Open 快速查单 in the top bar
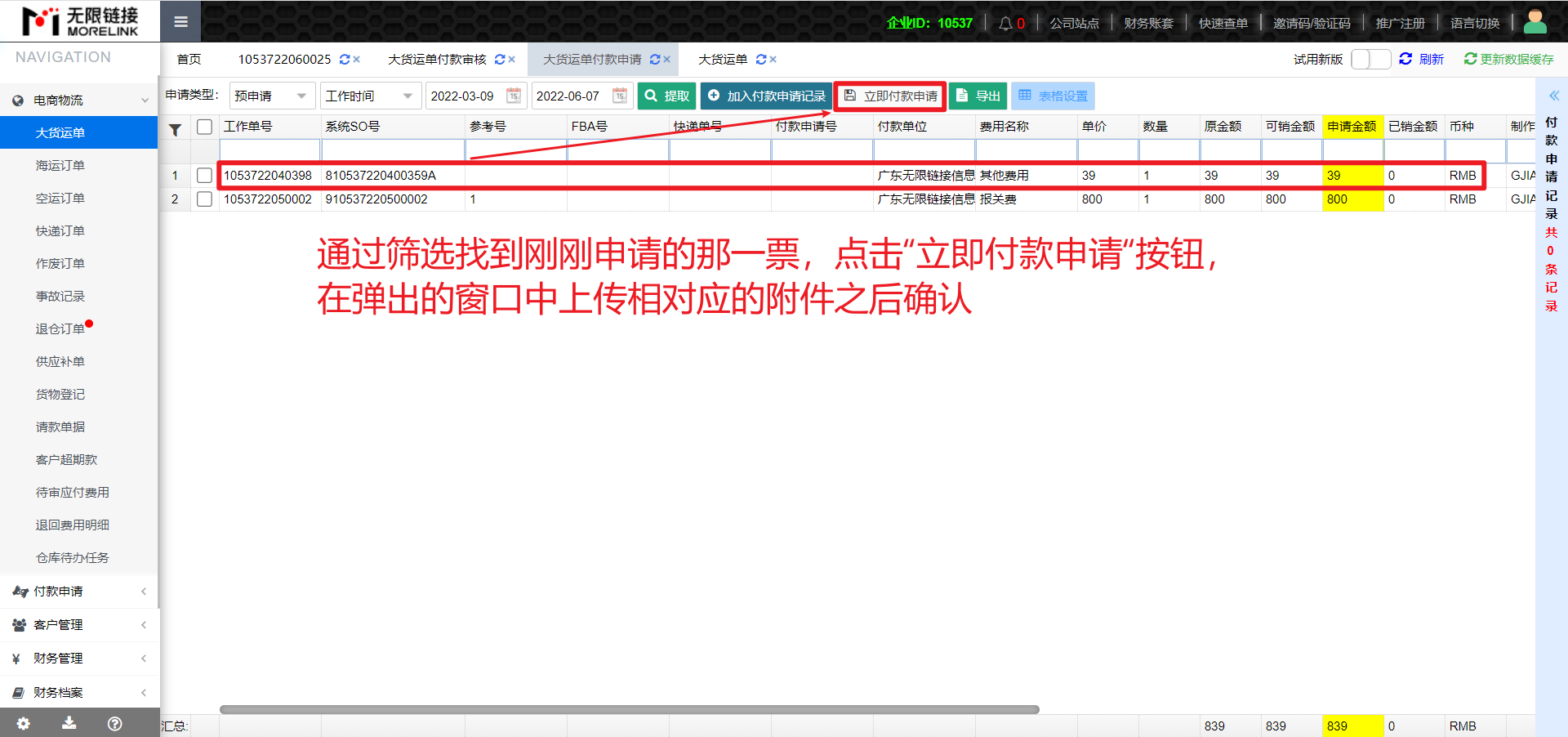The width and height of the screenshot is (1568, 737). click(1223, 23)
